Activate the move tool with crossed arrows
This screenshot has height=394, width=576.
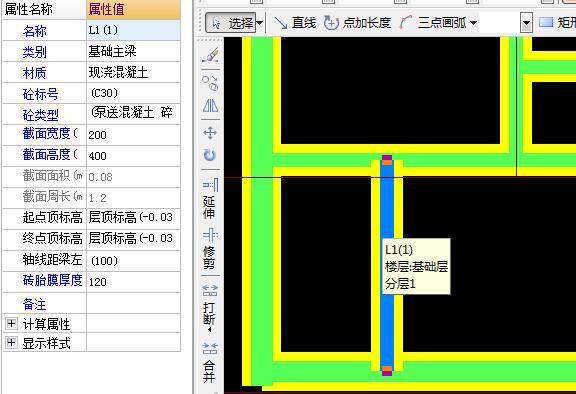coord(210,132)
